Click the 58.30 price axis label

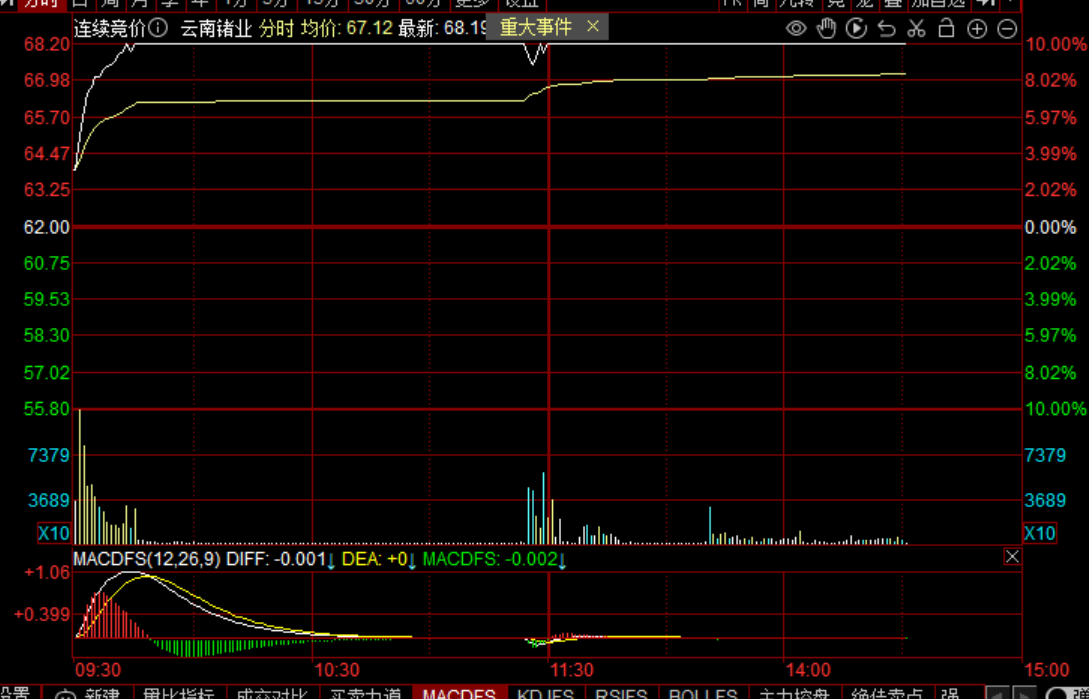click(x=47, y=336)
